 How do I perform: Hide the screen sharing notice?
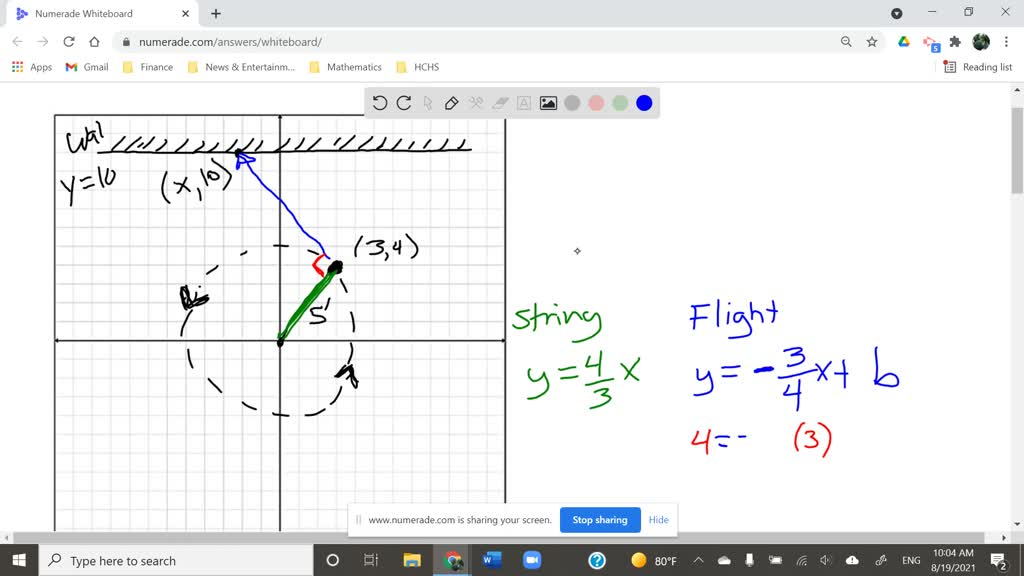tap(658, 520)
